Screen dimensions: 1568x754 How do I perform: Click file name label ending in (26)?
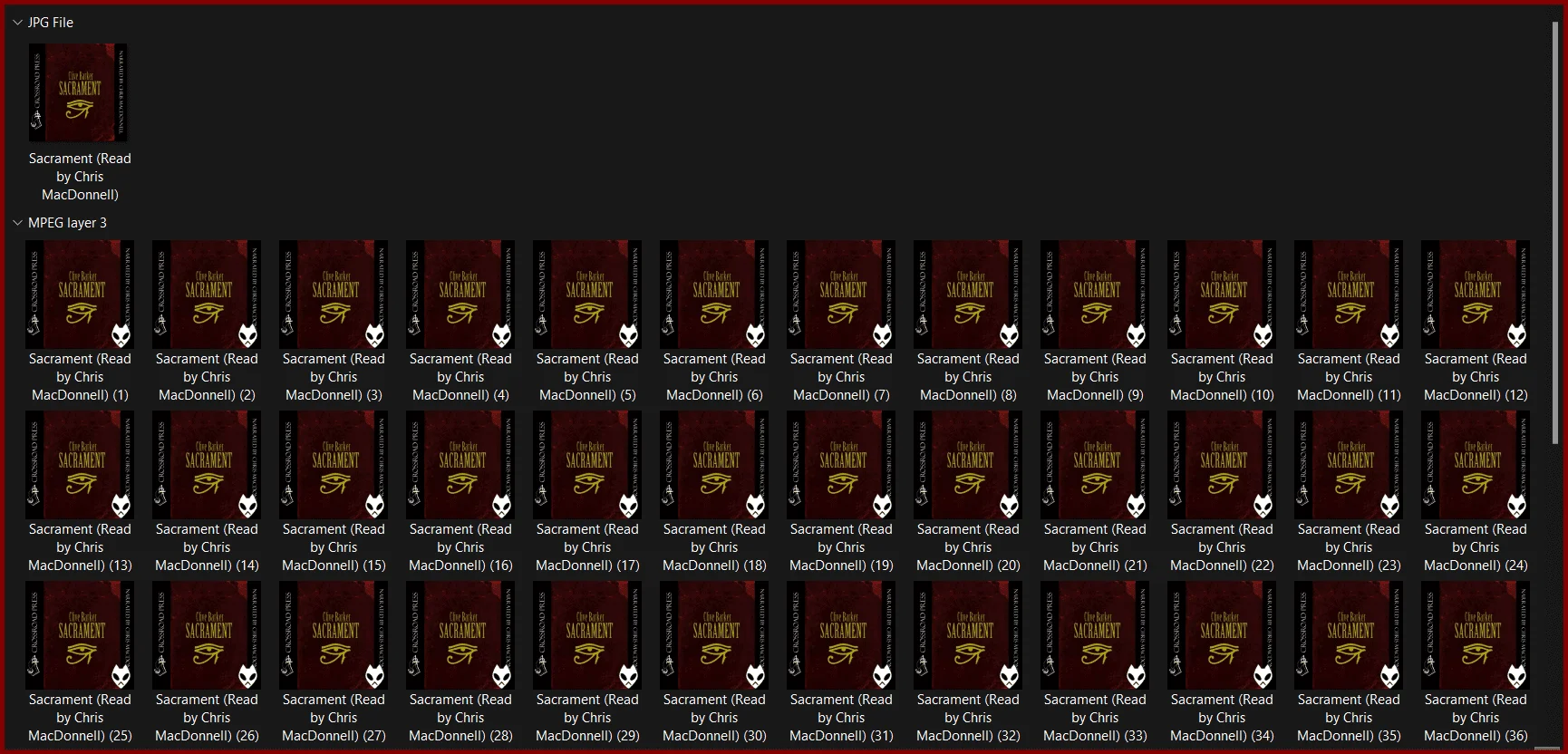click(207, 718)
